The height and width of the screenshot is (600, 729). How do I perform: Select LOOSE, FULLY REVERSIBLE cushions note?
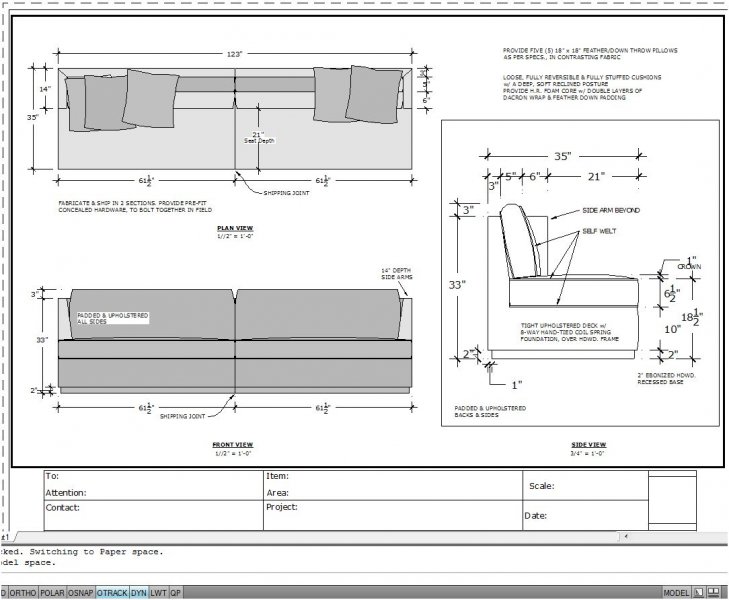(582, 87)
